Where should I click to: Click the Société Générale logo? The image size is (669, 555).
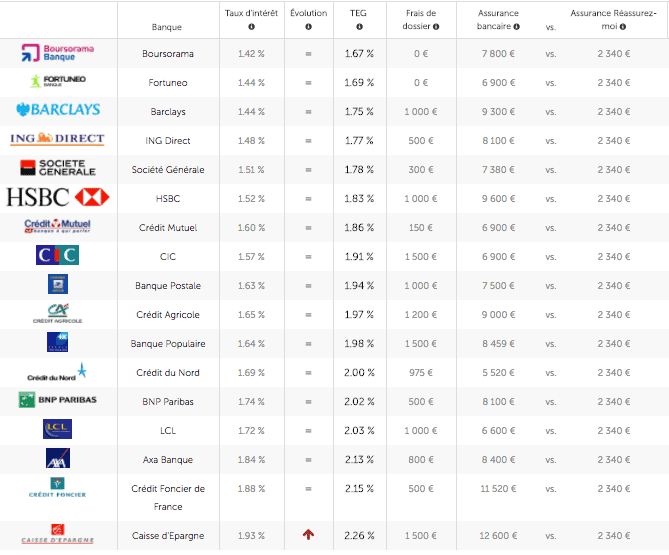58,168
